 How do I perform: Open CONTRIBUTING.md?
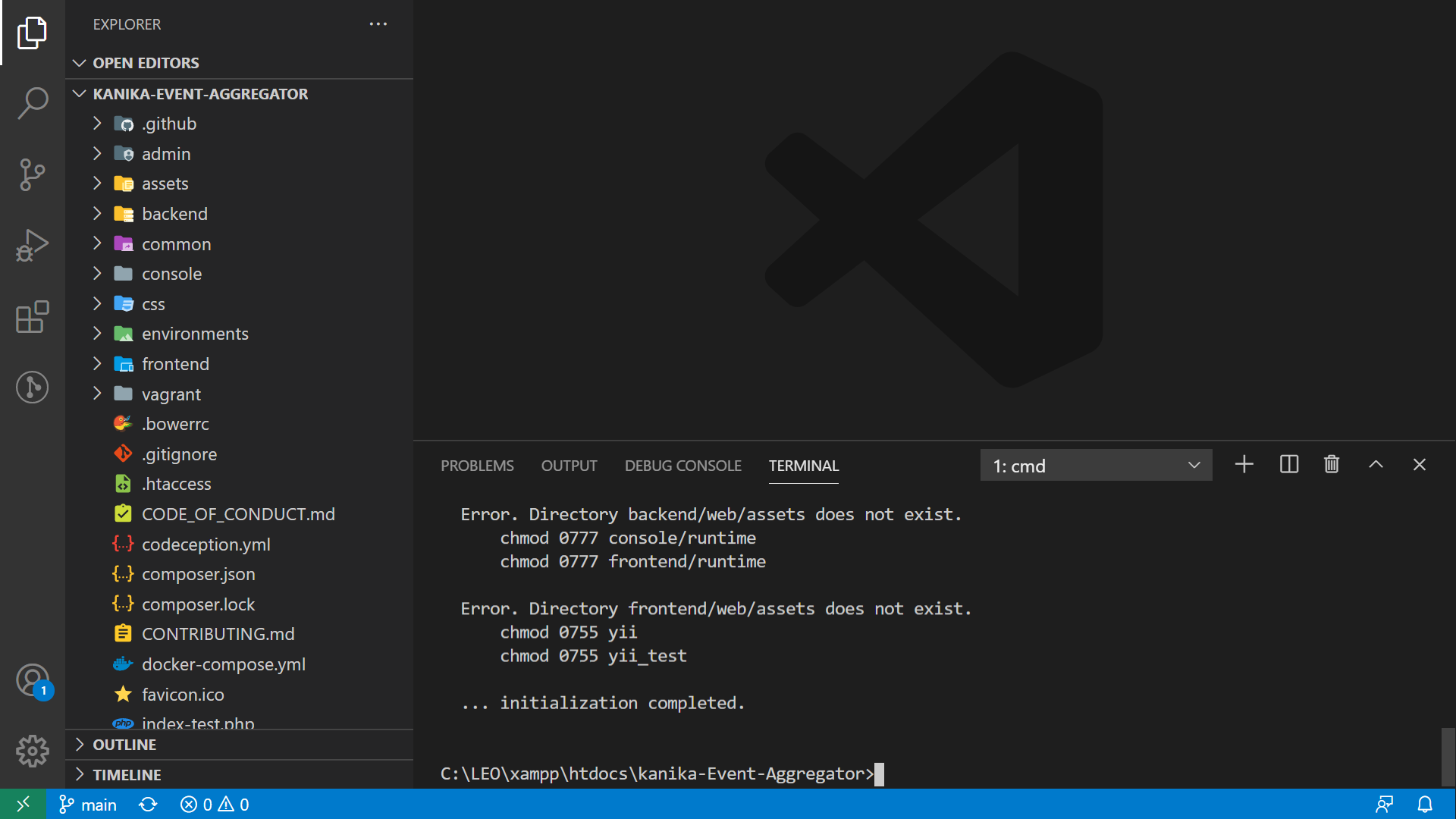(x=239, y=634)
